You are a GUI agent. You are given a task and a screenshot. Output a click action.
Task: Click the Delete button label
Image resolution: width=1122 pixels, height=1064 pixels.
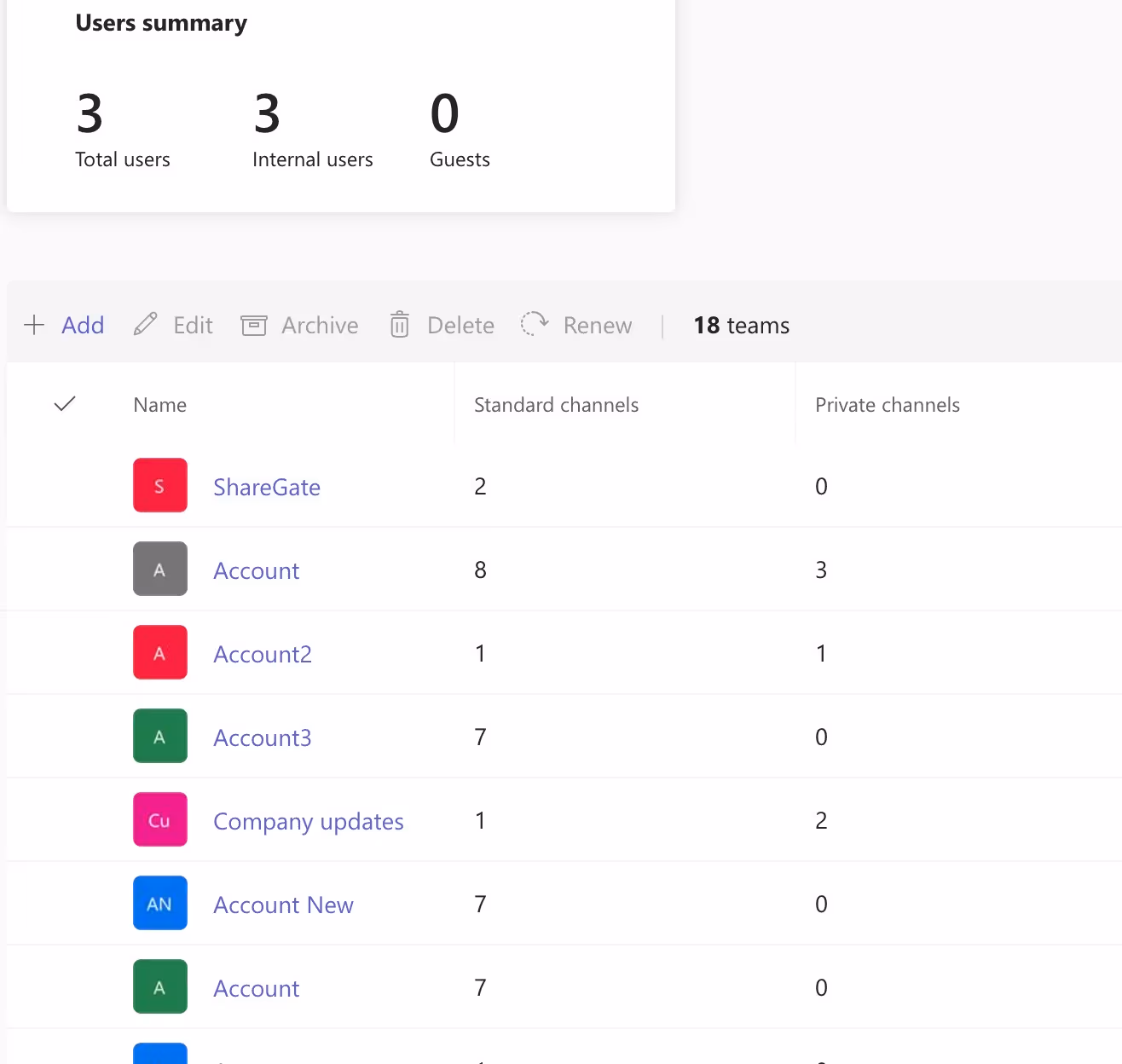pos(460,325)
